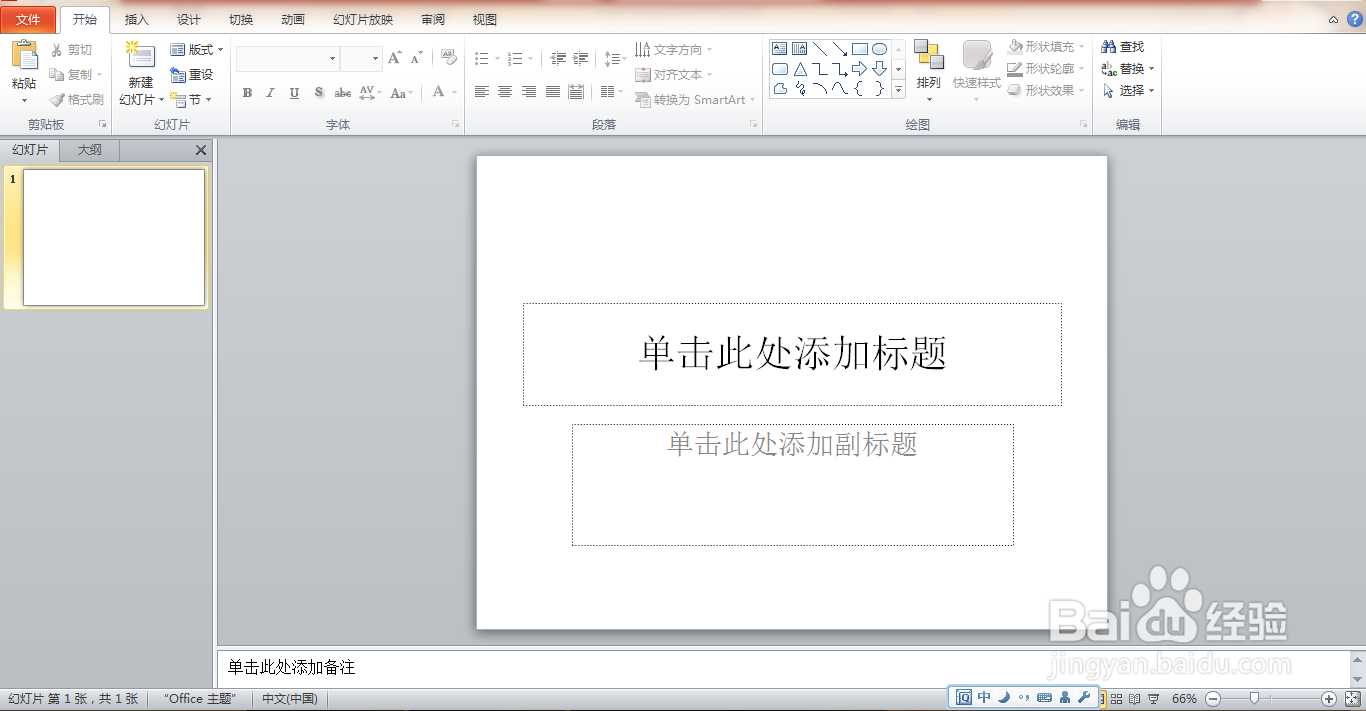
Task: Select the Arrow line shape
Action: (x=840, y=48)
